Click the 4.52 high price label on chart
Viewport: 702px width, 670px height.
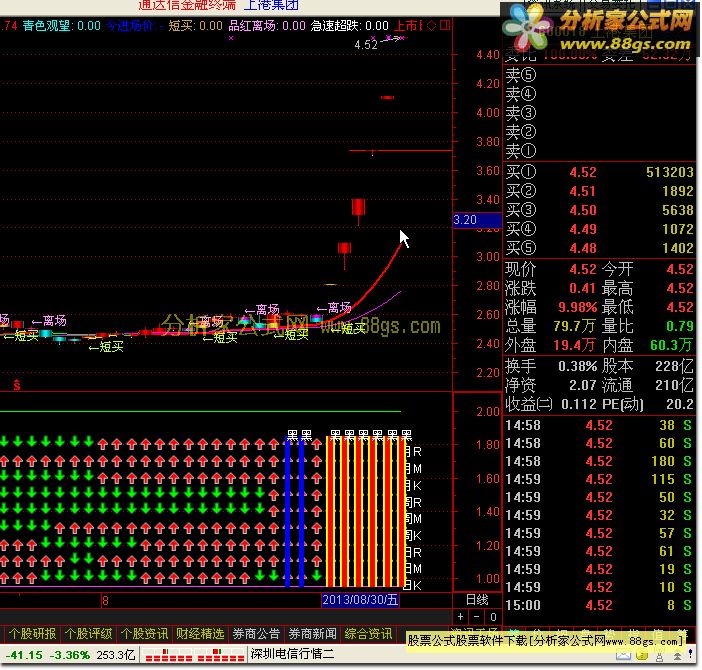click(x=366, y=45)
